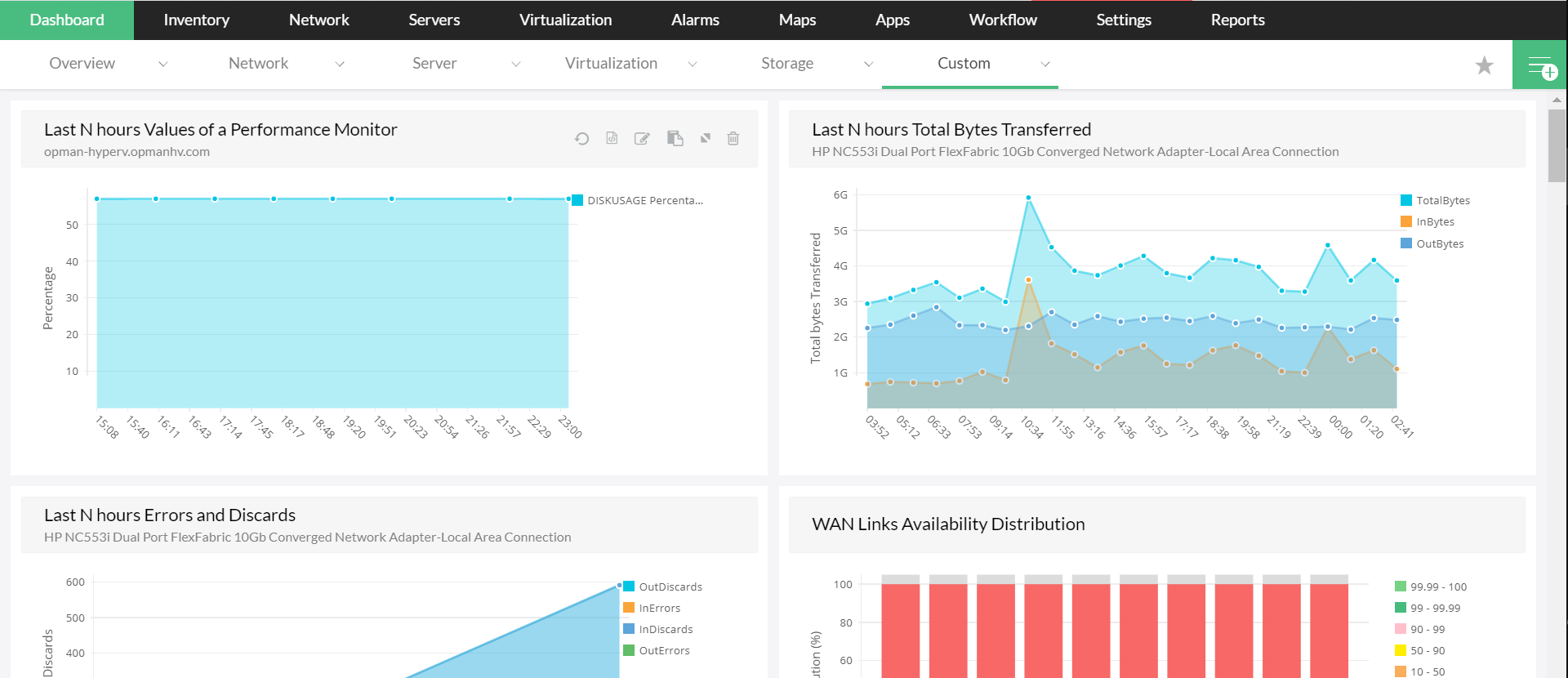Hide the OutDiscards series via legend
This screenshot has height=678, width=1568.
coord(670,587)
